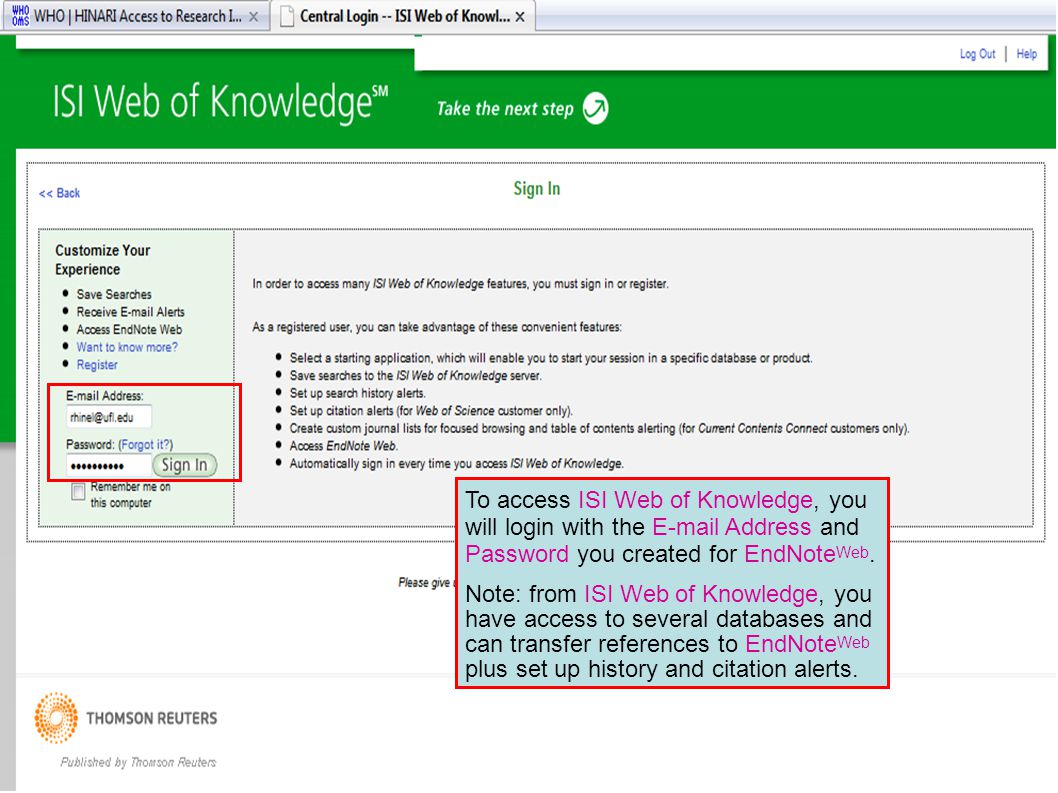
Task: Select the Central Login ISI Web tab
Action: pos(405,16)
